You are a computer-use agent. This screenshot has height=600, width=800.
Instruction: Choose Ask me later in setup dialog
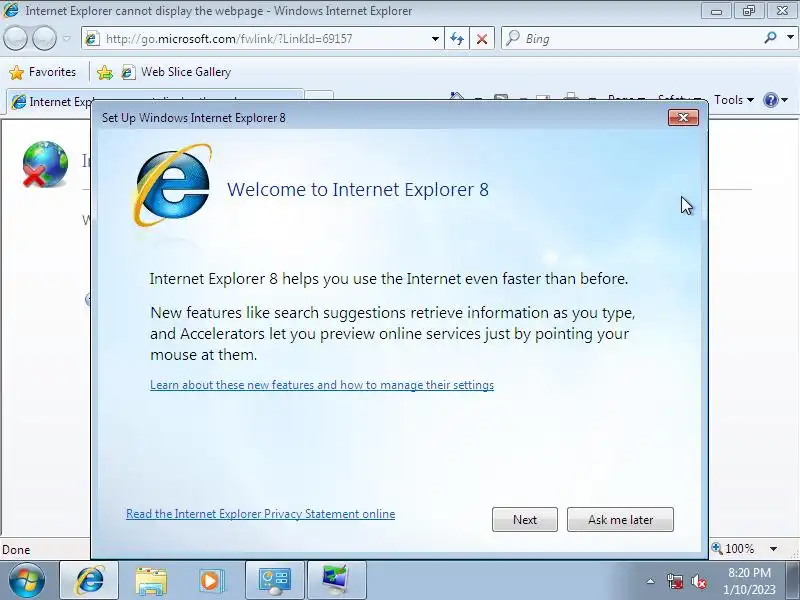[620, 519]
